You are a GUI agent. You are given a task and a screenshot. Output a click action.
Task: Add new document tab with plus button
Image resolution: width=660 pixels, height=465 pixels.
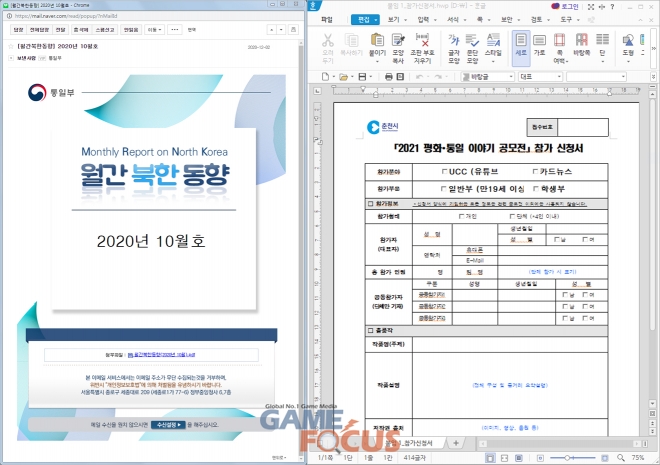pos(455,442)
